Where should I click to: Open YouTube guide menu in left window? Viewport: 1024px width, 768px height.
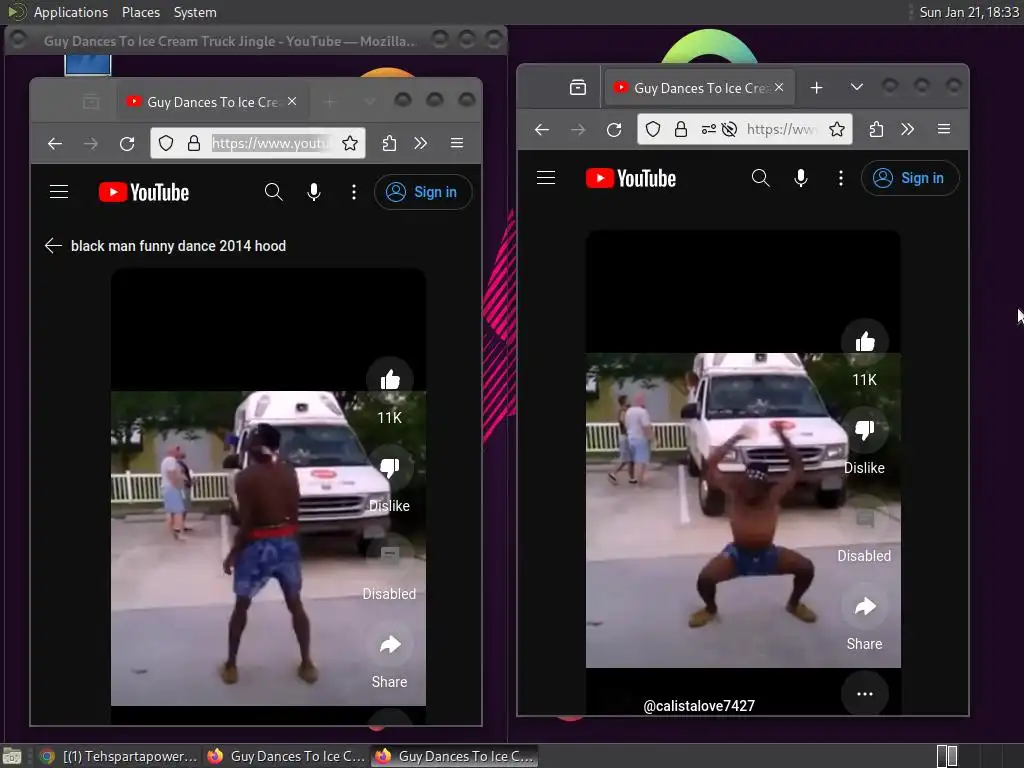(x=59, y=191)
